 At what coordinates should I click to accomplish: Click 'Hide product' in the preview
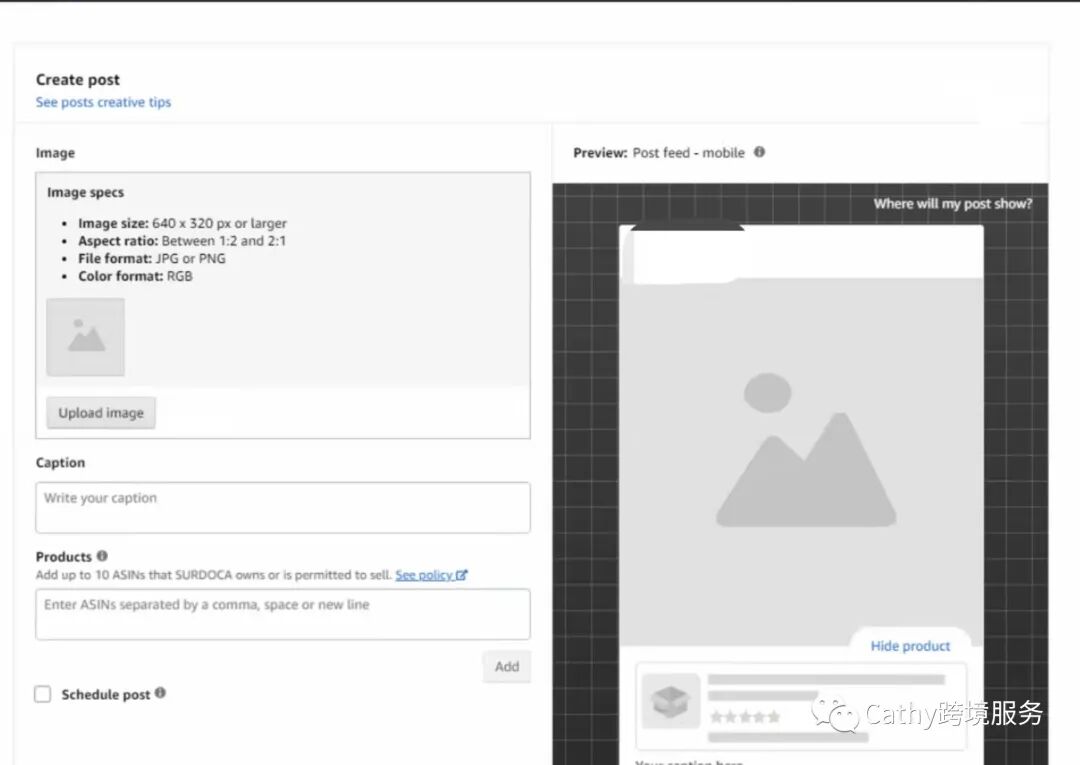click(x=910, y=646)
